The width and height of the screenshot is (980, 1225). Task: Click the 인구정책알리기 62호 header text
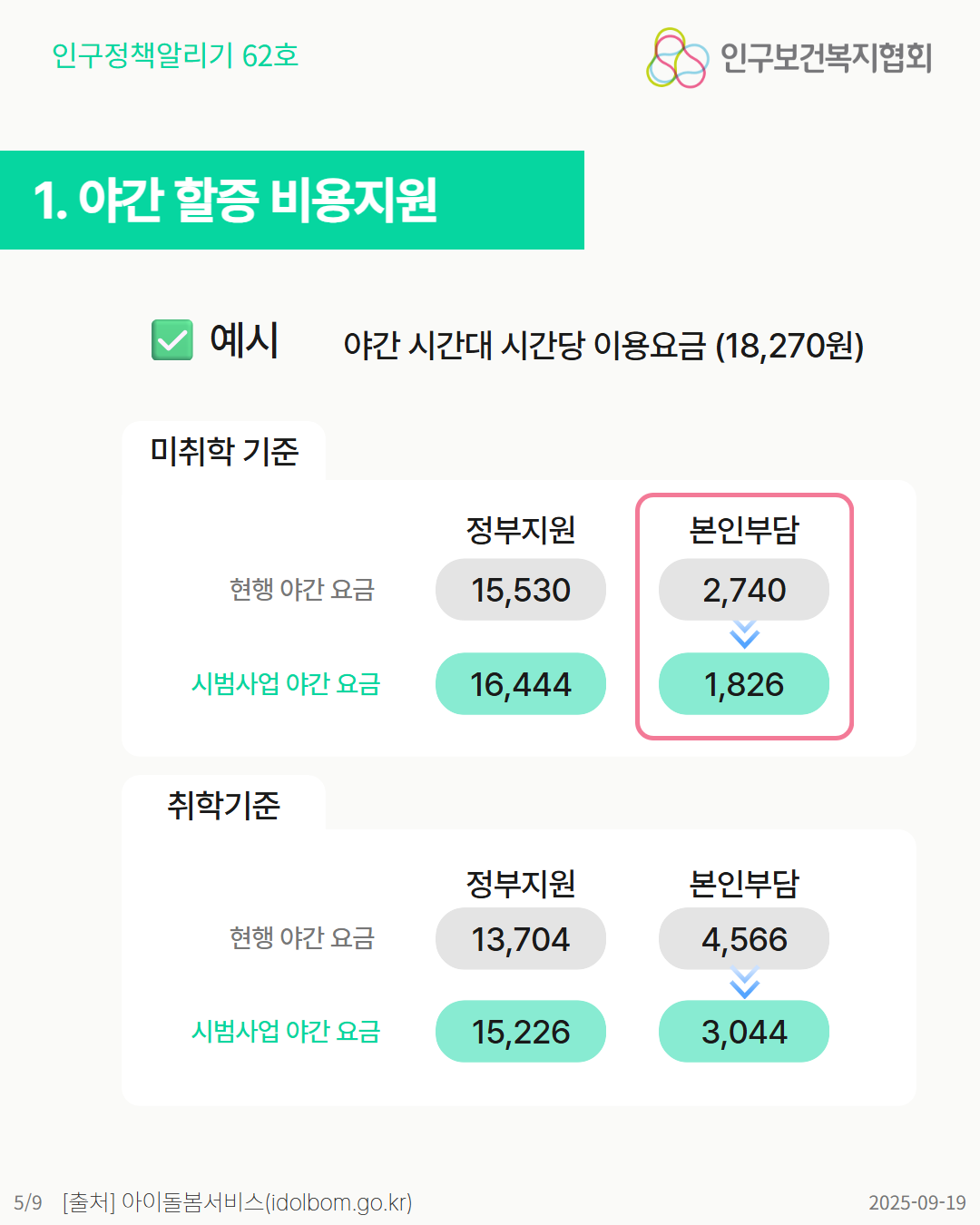click(x=175, y=55)
